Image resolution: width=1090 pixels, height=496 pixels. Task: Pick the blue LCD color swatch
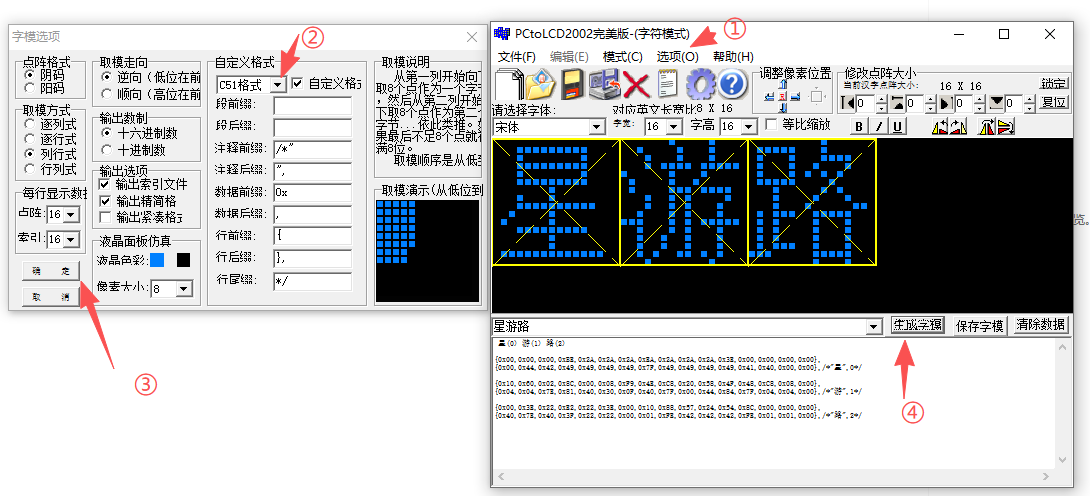pyautogui.click(x=158, y=260)
